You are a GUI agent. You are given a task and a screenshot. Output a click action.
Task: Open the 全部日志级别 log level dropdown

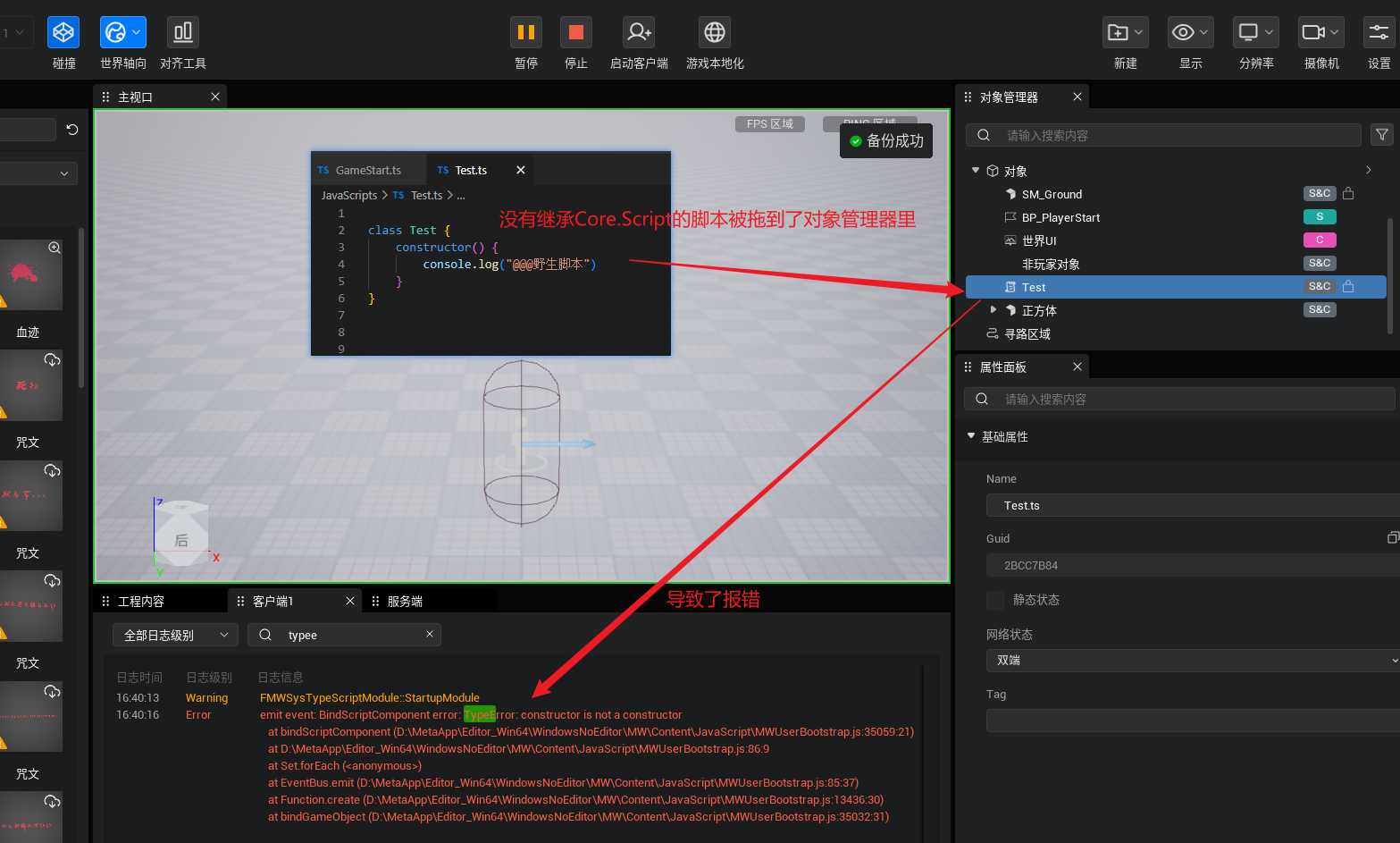(x=175, y=635)
